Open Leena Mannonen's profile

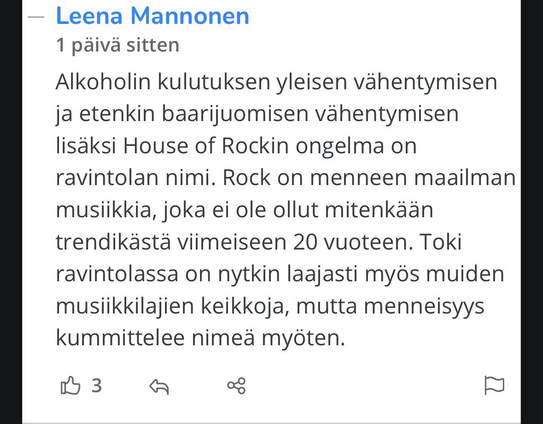[152, 16]
